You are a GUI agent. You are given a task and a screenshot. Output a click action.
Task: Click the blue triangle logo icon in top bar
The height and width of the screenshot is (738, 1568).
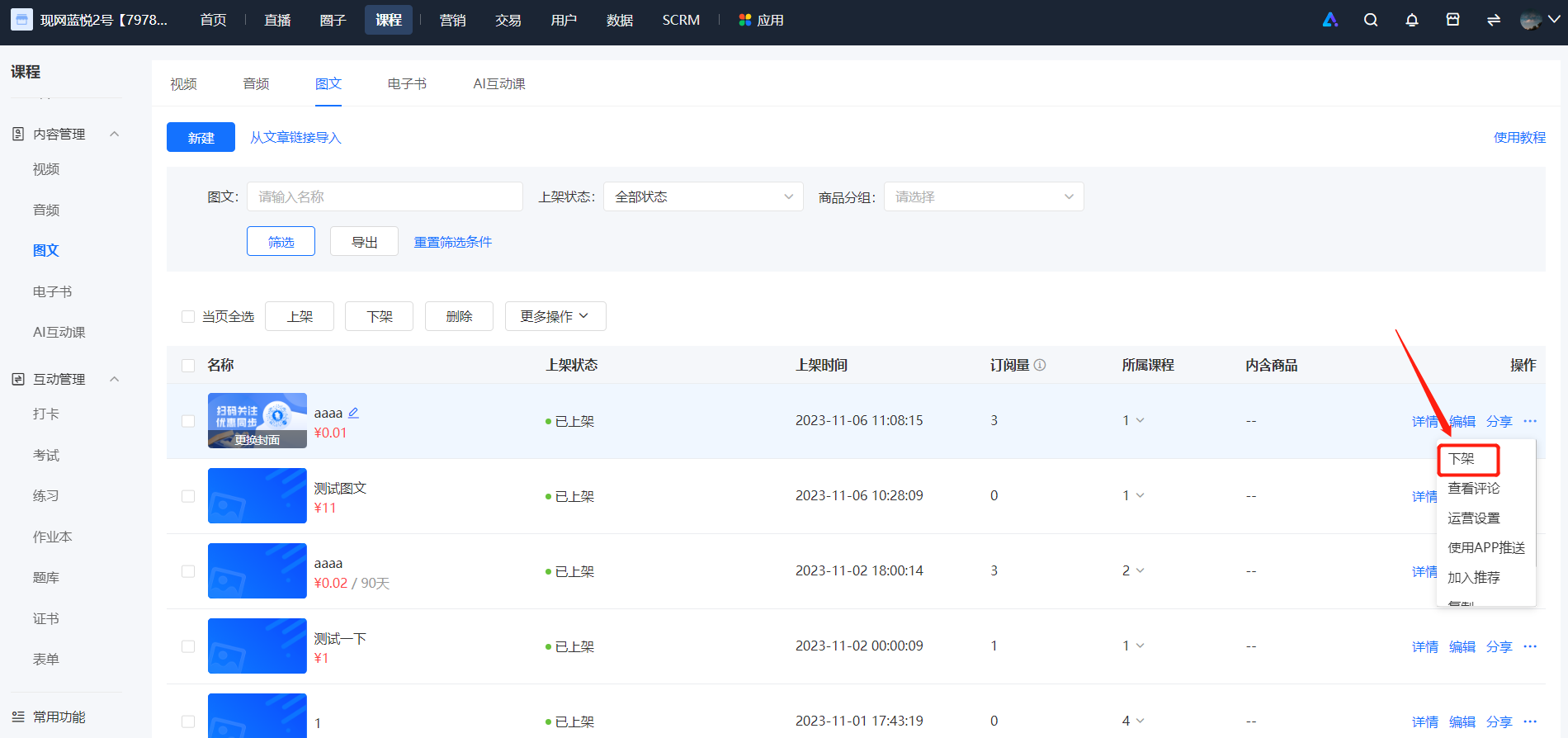pyautogui.click(x=1330, y=20)
